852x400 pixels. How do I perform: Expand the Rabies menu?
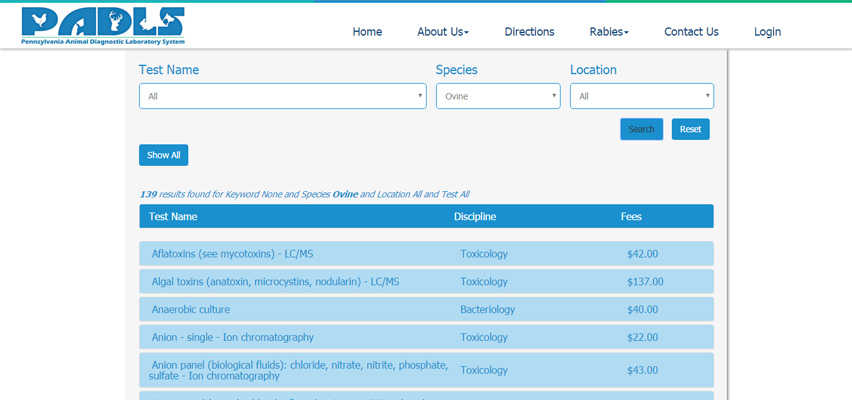tap(609, 32)
